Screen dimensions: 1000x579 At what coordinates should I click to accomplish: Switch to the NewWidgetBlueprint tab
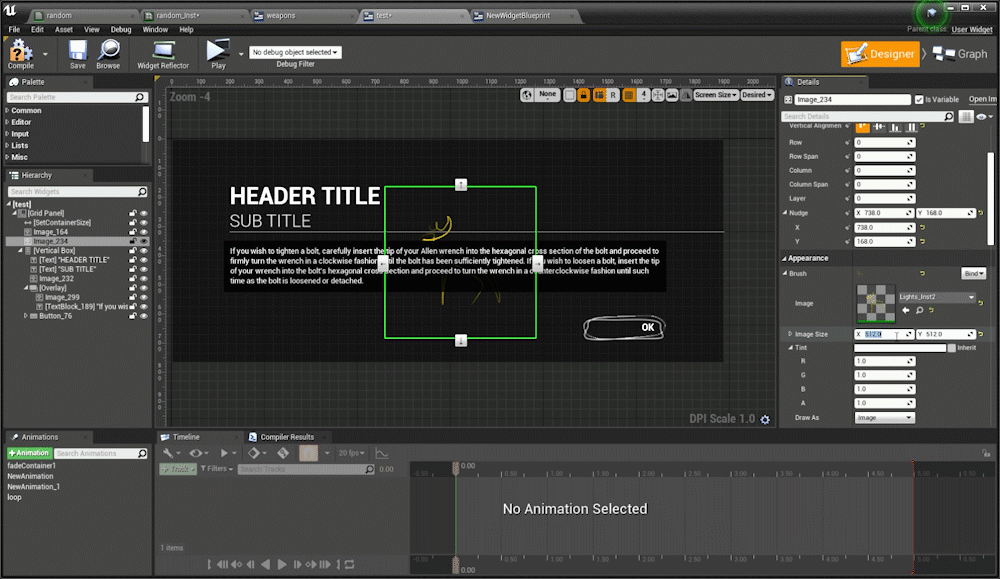(x=517, y=15)
